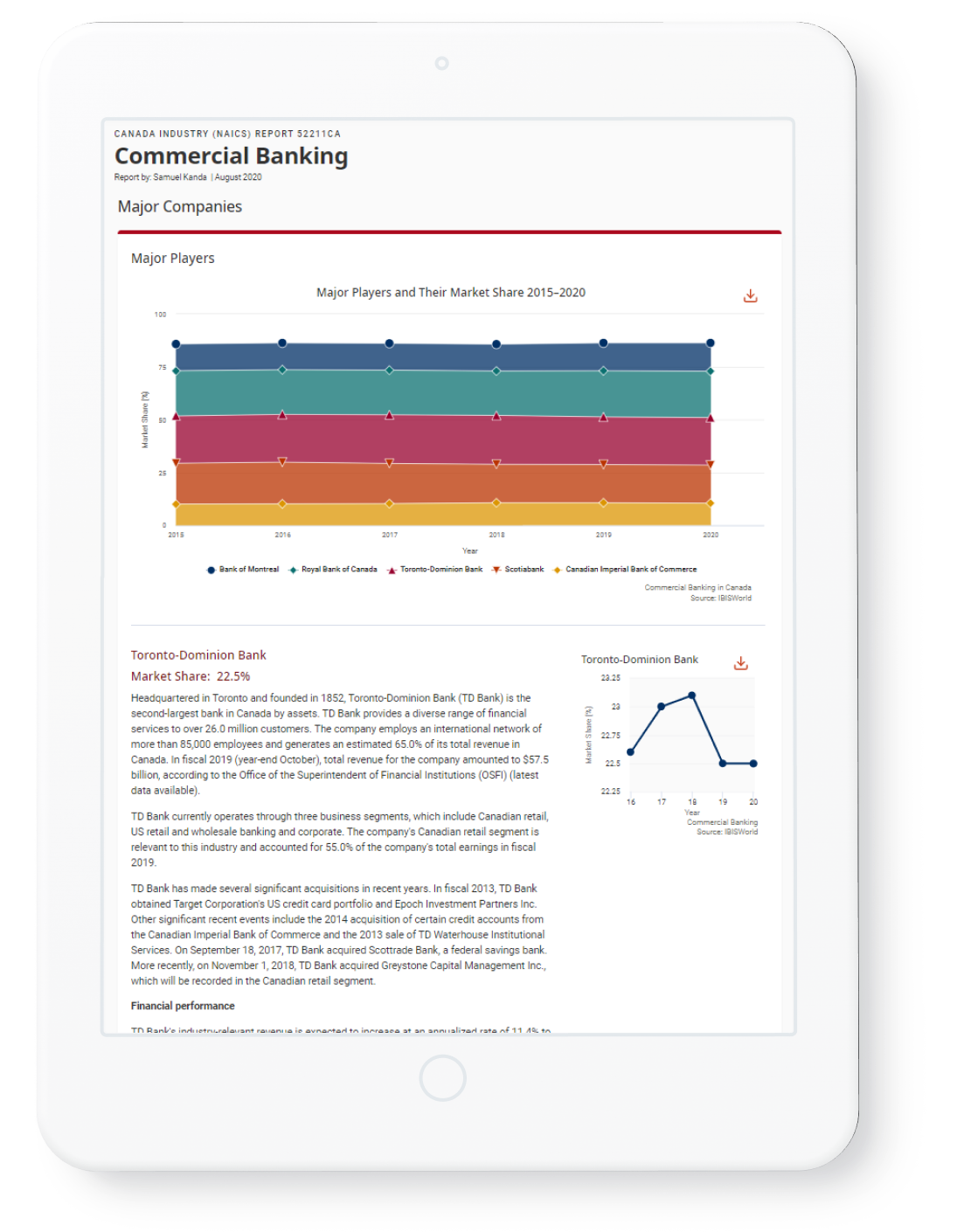This screenshot has height=1232, width=964.
Task: Click the Major Companies section heading
Action: click(180, 207)
